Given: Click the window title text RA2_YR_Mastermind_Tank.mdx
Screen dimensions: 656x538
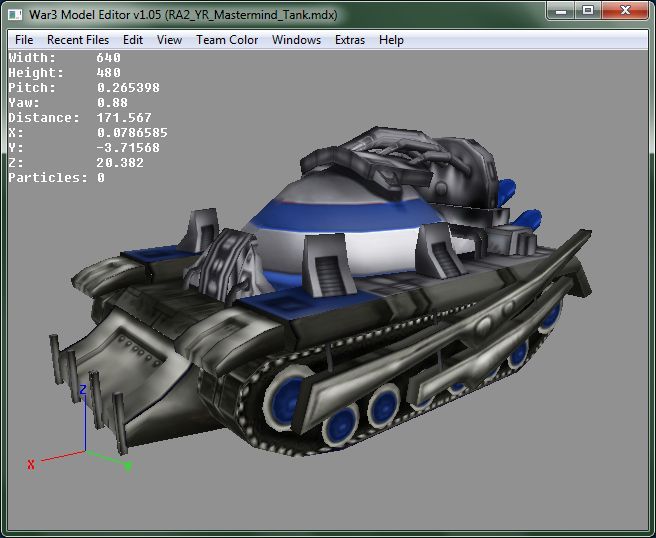Looking at the screenshot, I should pos(251,15).
